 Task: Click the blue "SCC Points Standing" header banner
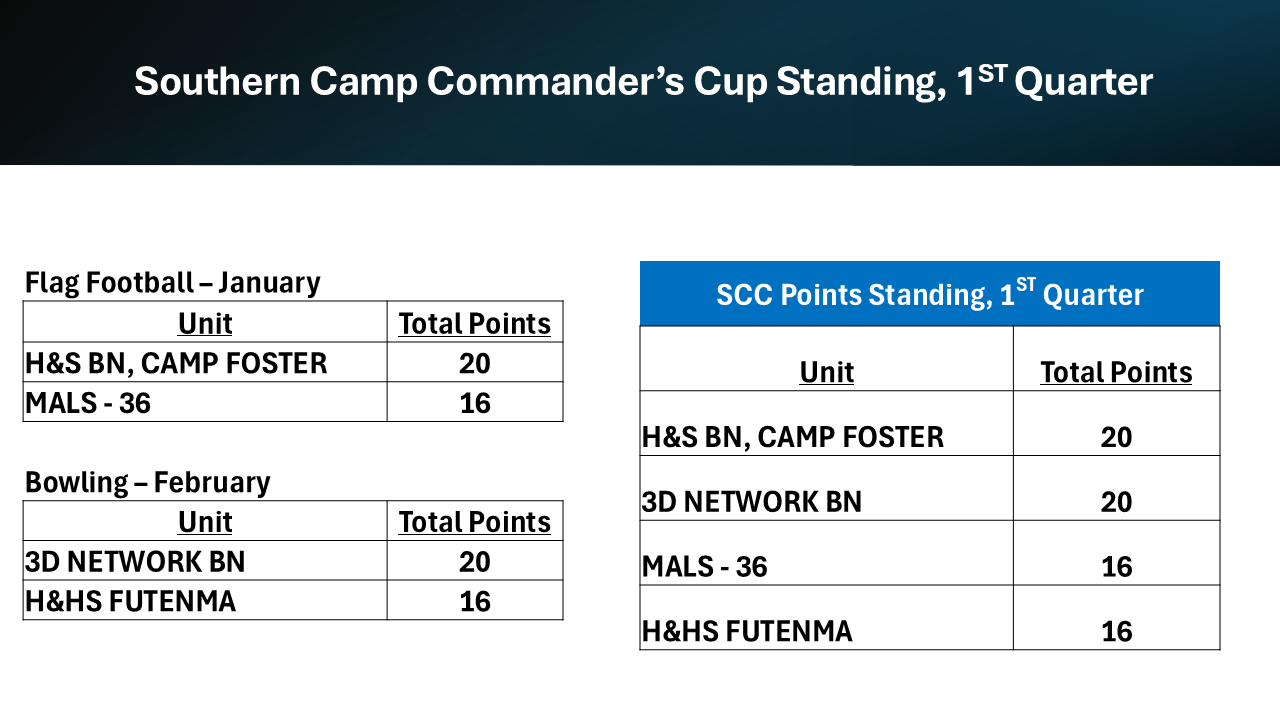click(x=929, y=295)
